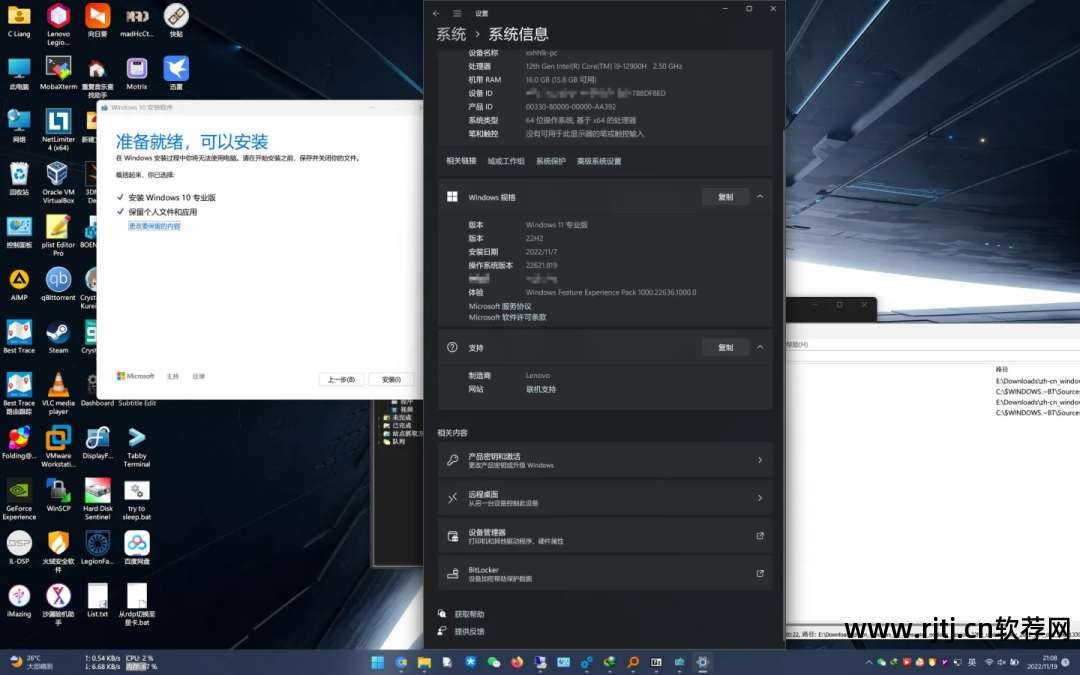
Task: Select 域或工作组 related link
Action: tap(506, 161)
